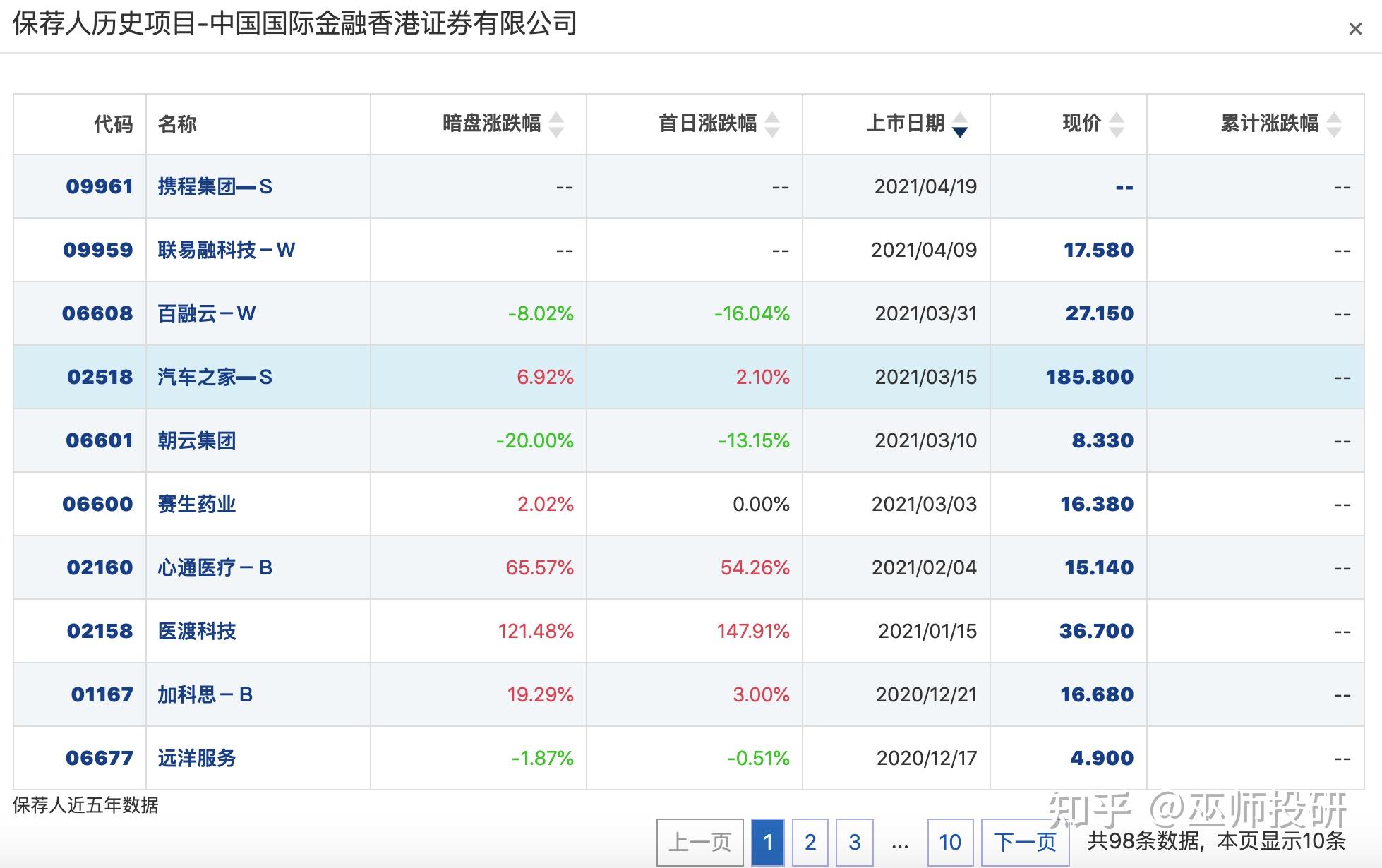Click price 4.900 for 远洋服务
The image size is (1382, 868).
pyautogui.click(x=1102, y=758)
